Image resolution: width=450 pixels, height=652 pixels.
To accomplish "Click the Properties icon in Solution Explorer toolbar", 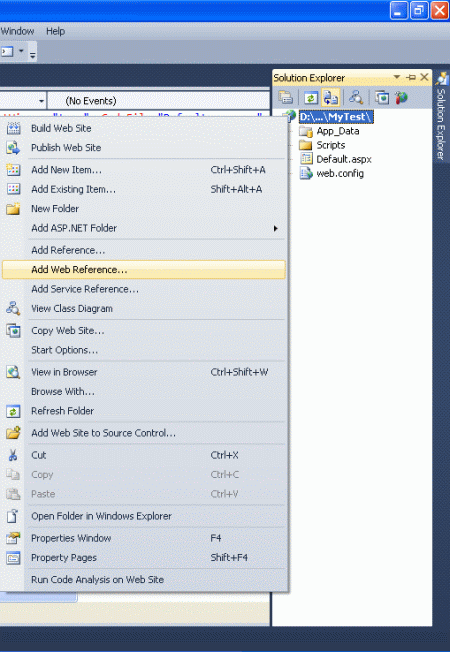I will (286, 98).
